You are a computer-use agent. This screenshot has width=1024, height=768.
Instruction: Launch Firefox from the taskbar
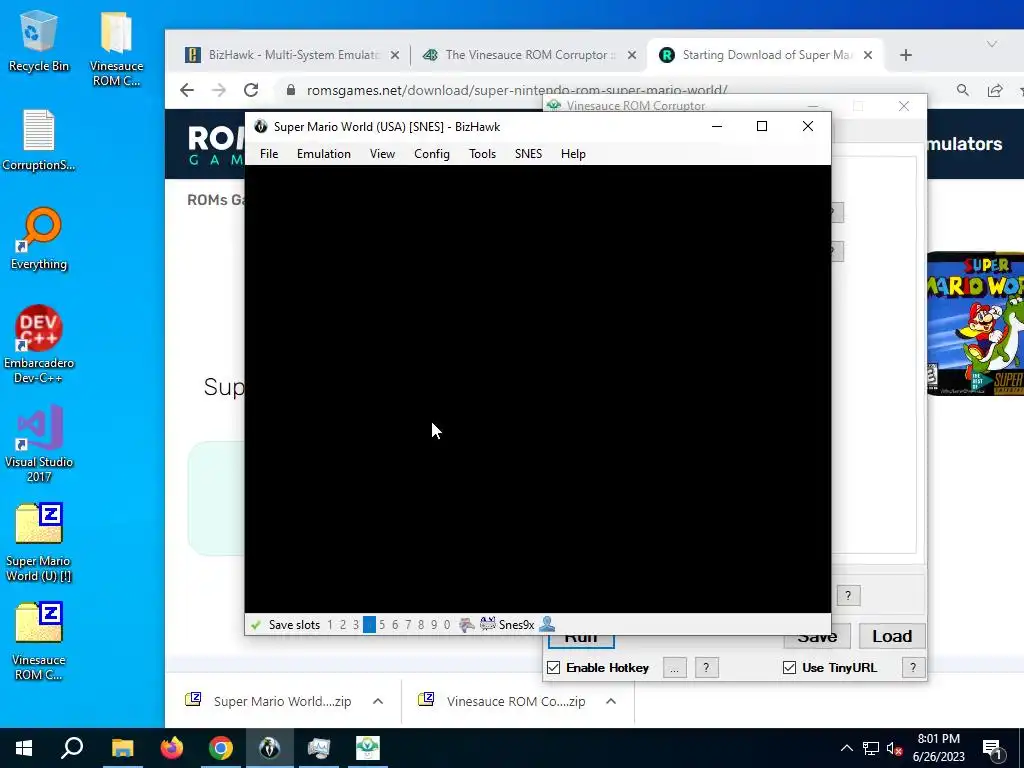(172, 748)
